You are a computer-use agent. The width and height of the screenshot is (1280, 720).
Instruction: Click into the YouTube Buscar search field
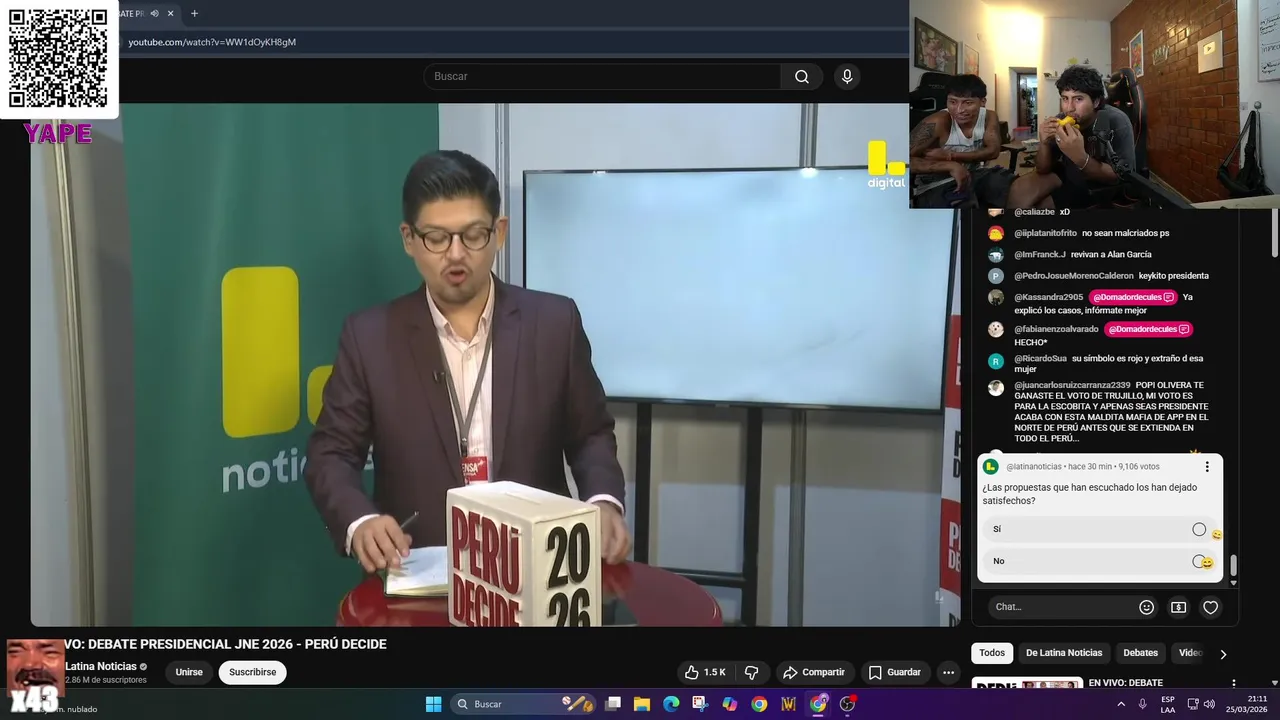[x=603, y=77]
